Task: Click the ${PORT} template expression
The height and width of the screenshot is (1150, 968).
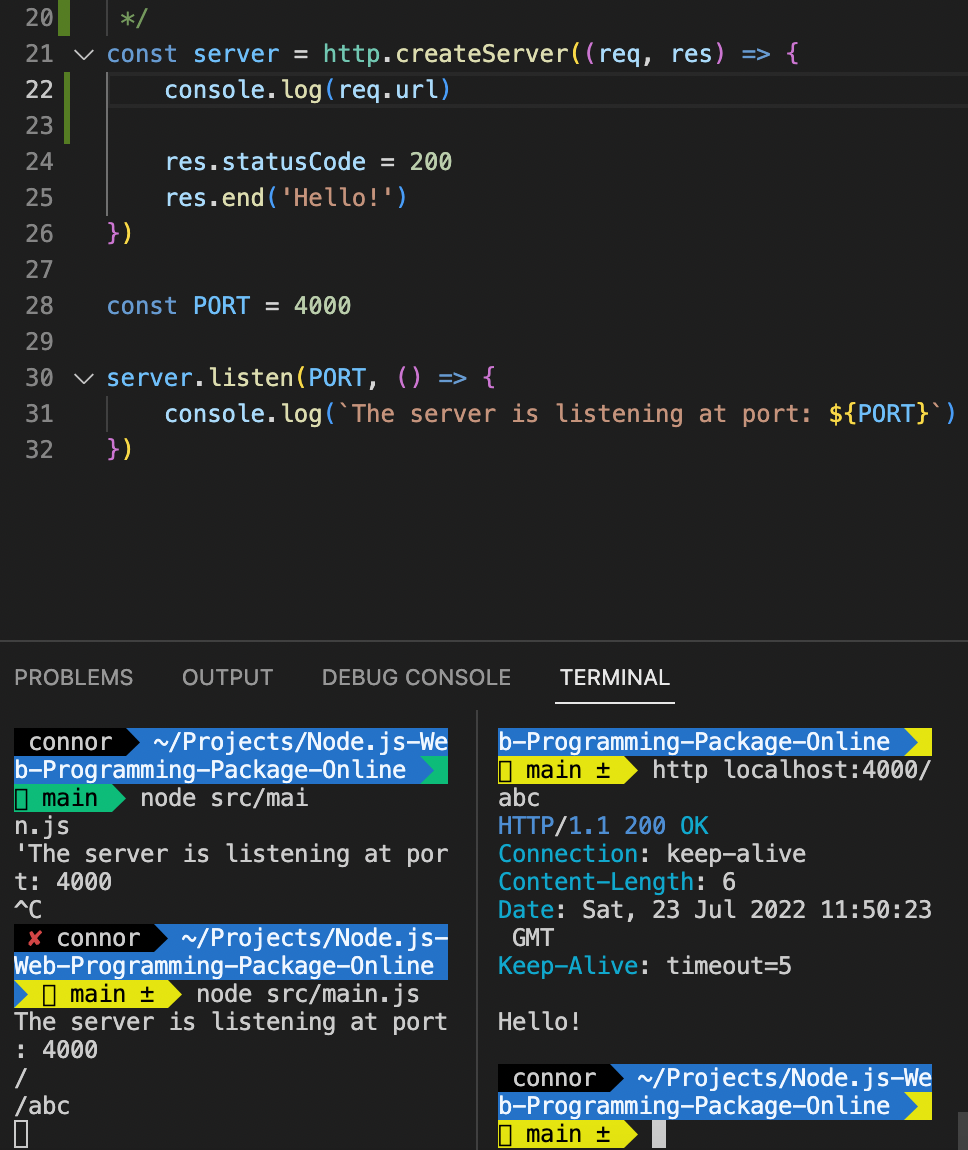Action: tap(879, 414)
